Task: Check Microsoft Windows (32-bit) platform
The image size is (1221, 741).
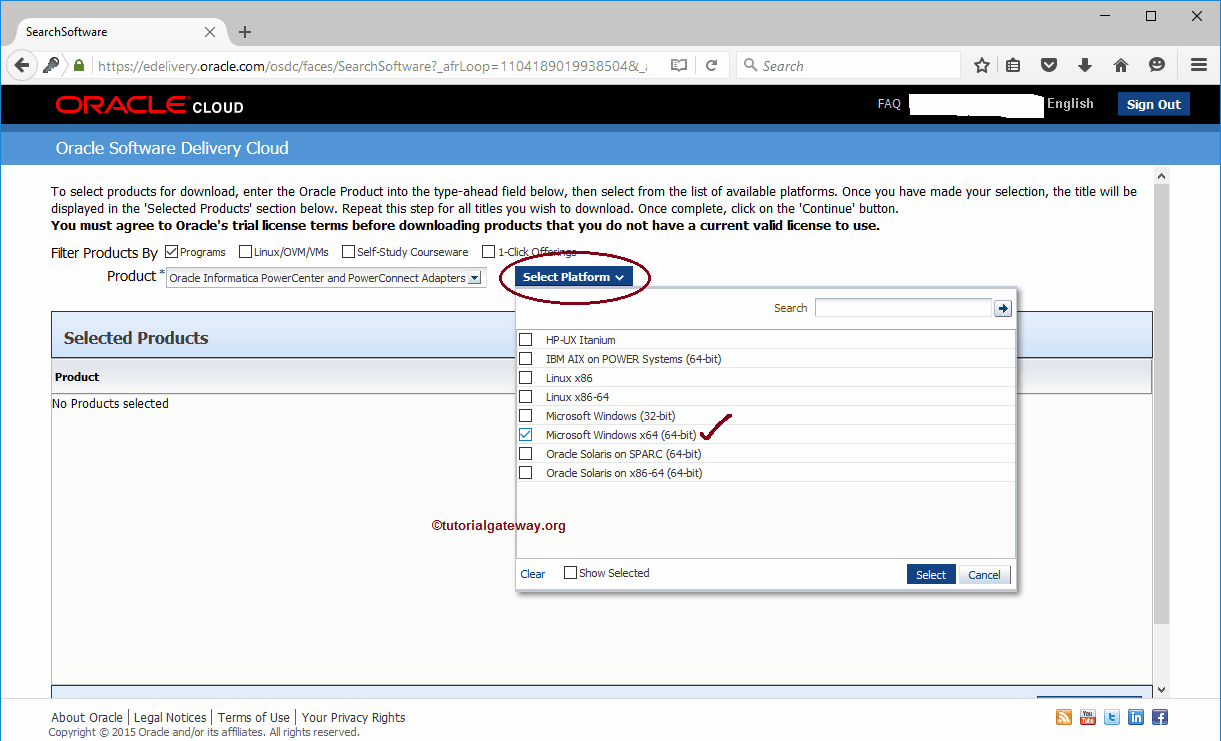Action: click(526, 416)
